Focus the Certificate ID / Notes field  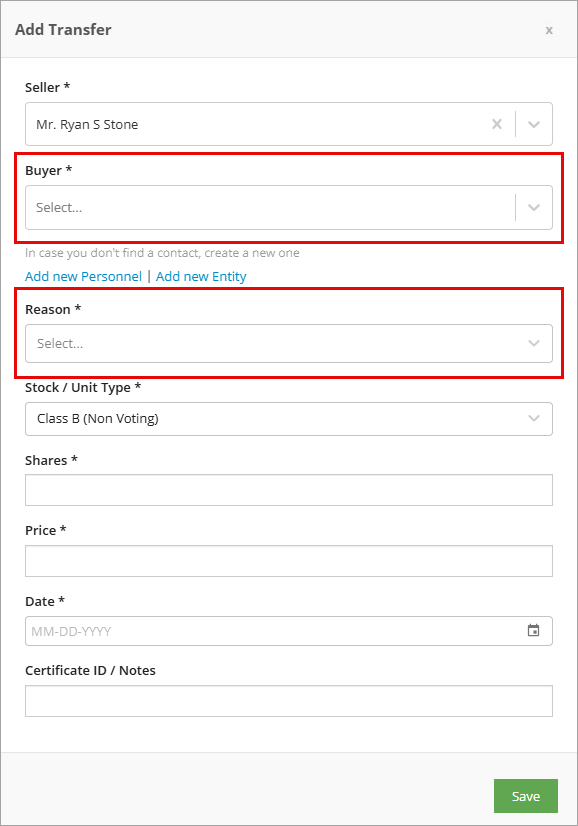(289, 701)
